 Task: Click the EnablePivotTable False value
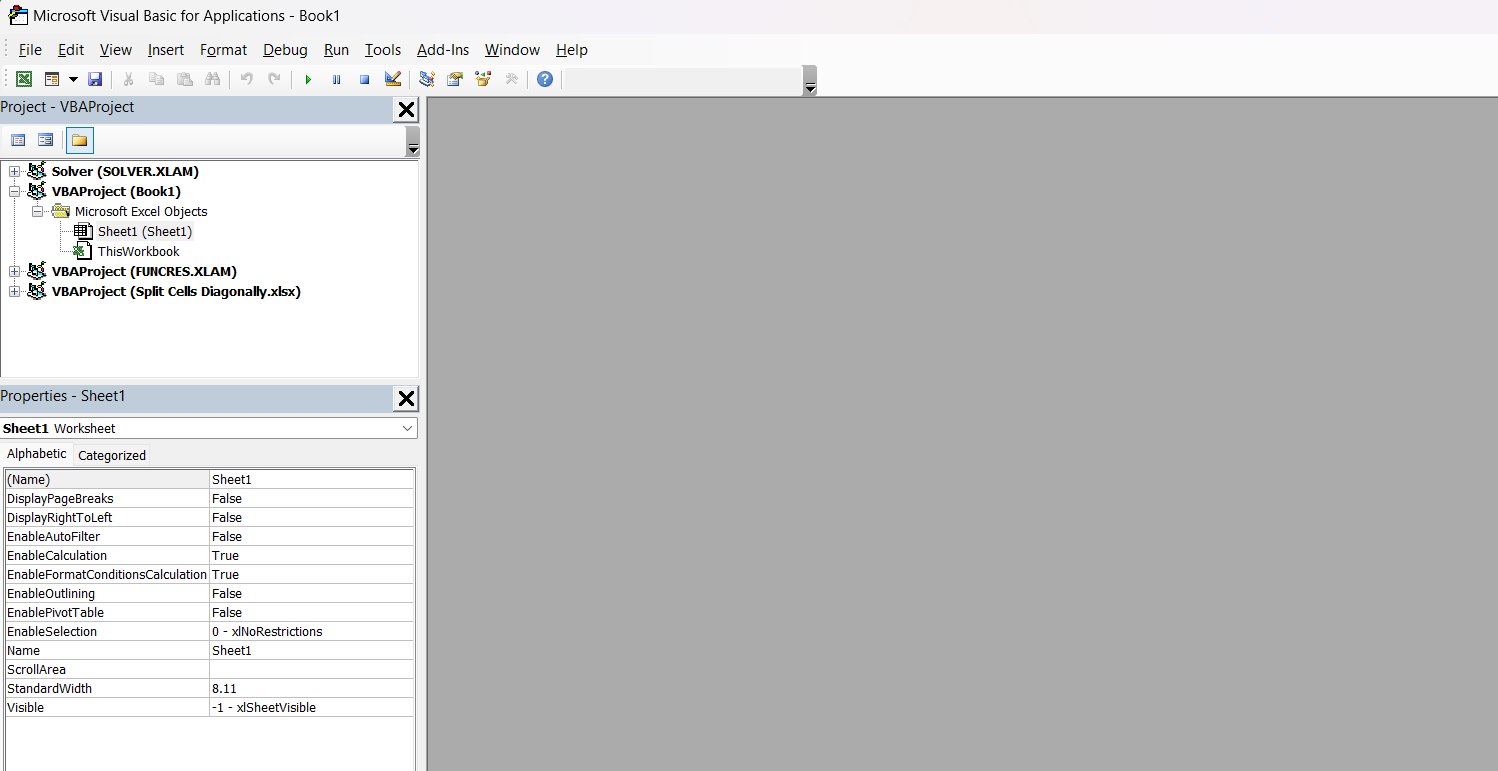(311, 612)
